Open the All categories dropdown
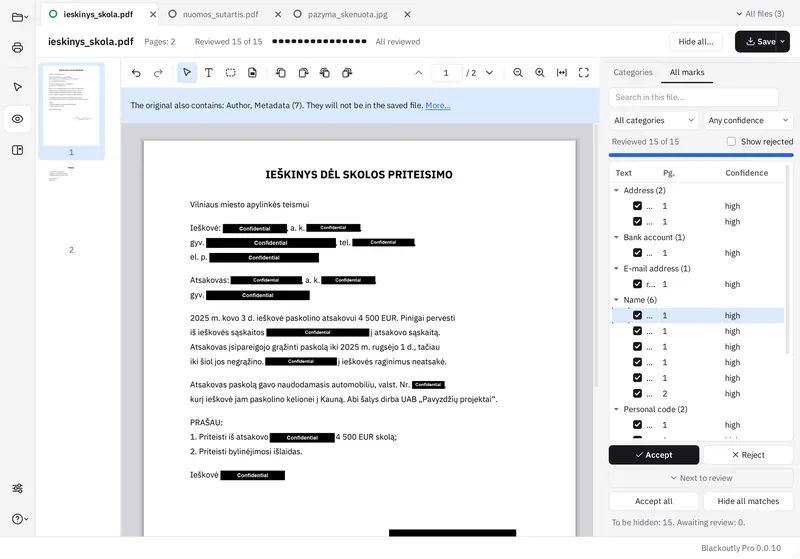This screenshot has width=800, height=559. click(654, 120)
